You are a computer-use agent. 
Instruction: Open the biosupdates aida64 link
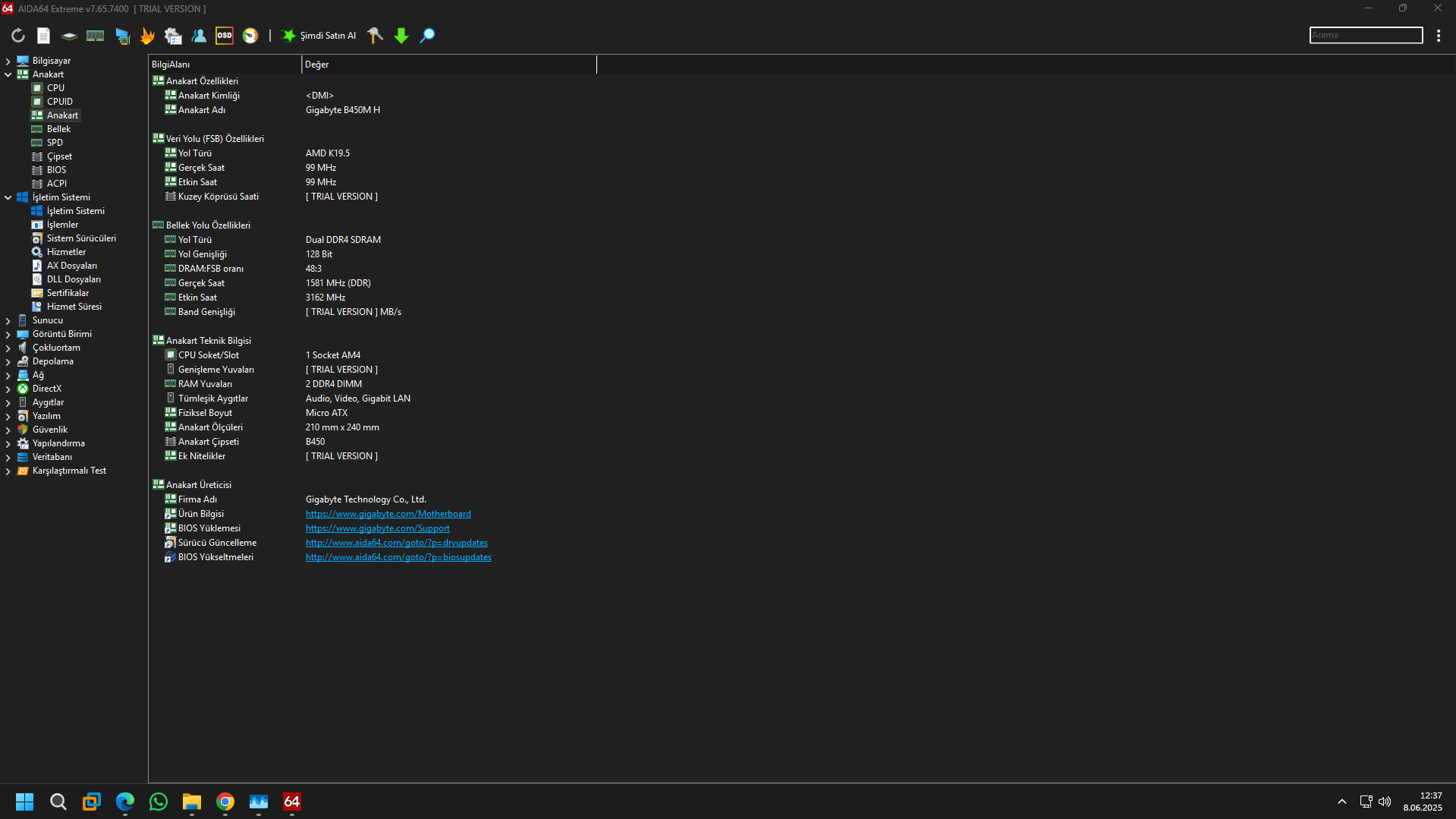click(398, 557)
